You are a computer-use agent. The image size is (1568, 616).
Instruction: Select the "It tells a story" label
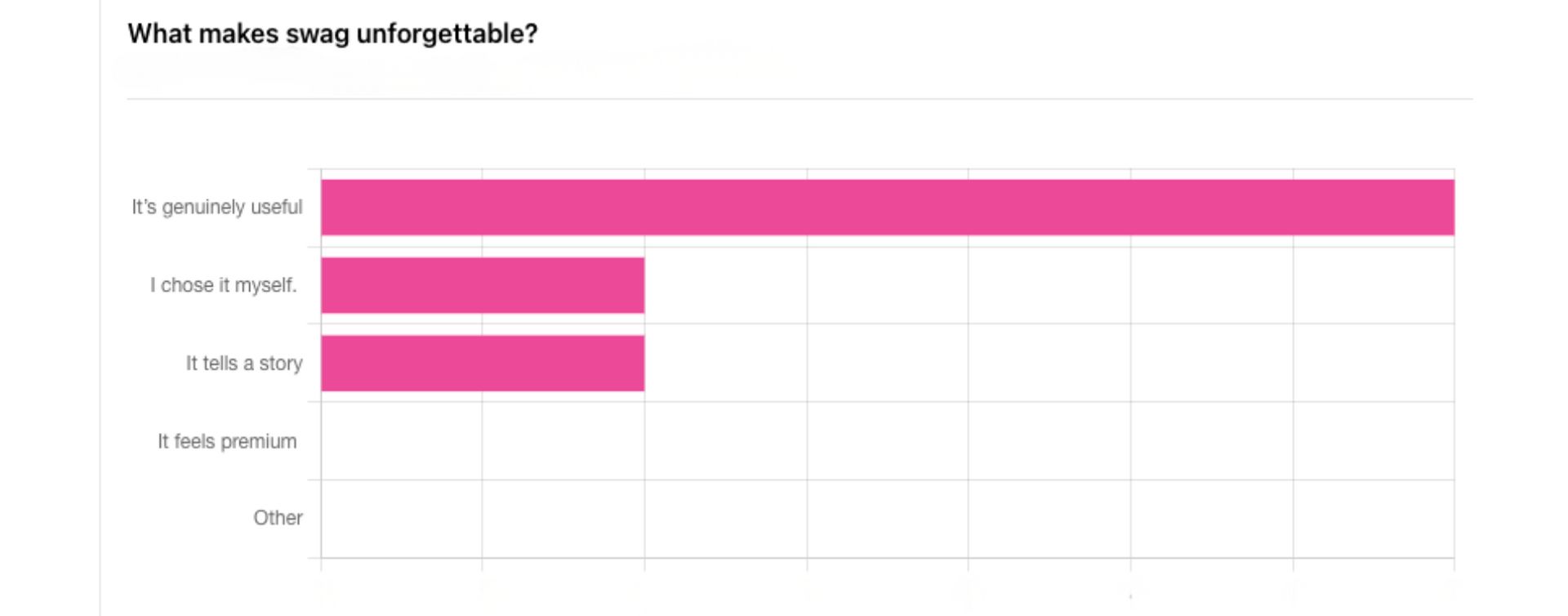point(243,364)
